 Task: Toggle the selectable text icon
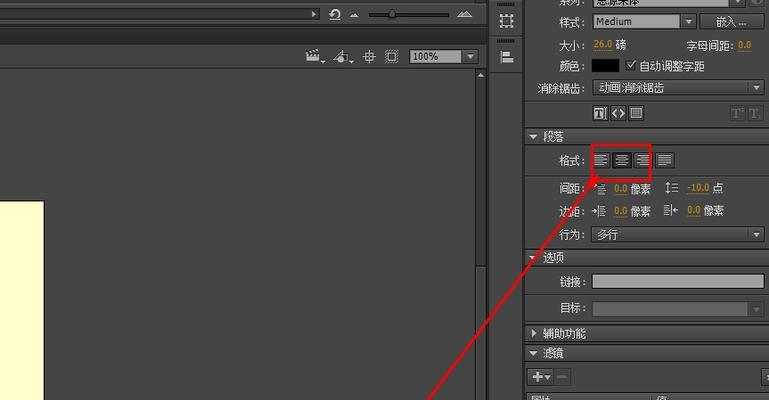click(x=600, y=113)
